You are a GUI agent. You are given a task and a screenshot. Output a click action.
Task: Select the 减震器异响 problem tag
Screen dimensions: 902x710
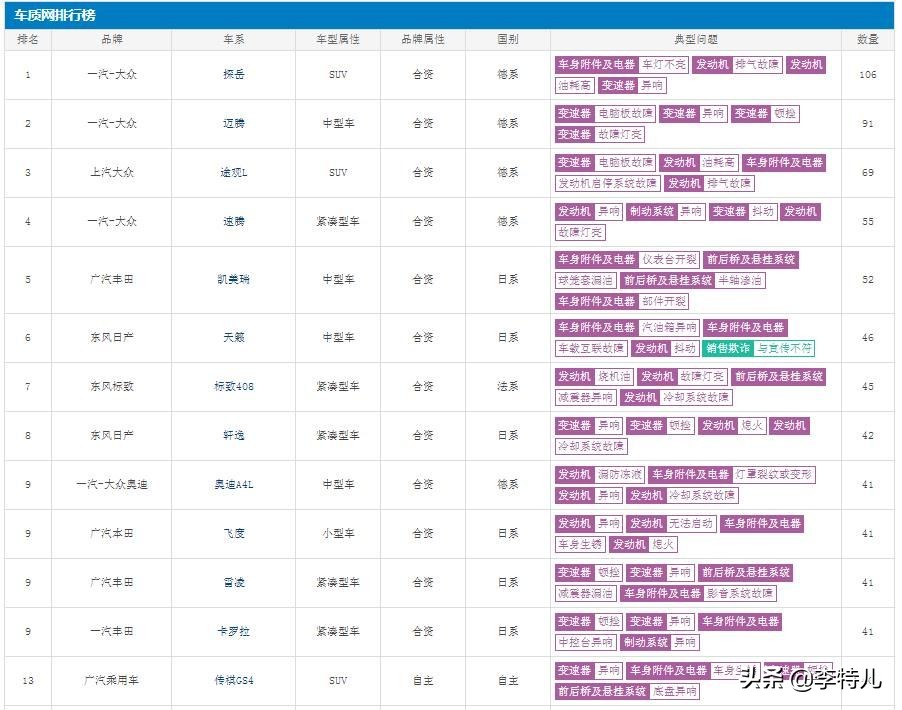point(585,397)
